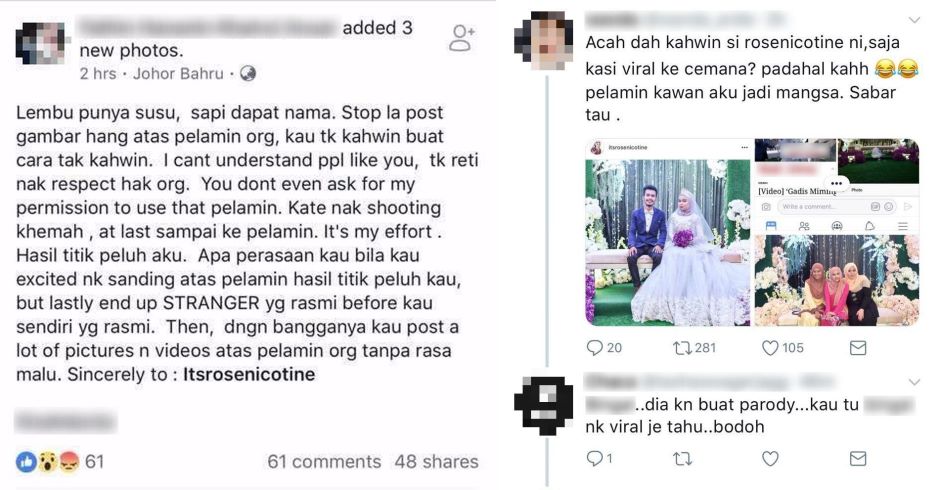Reply to the second tweet with 1 reply

[x=594, y=459]
